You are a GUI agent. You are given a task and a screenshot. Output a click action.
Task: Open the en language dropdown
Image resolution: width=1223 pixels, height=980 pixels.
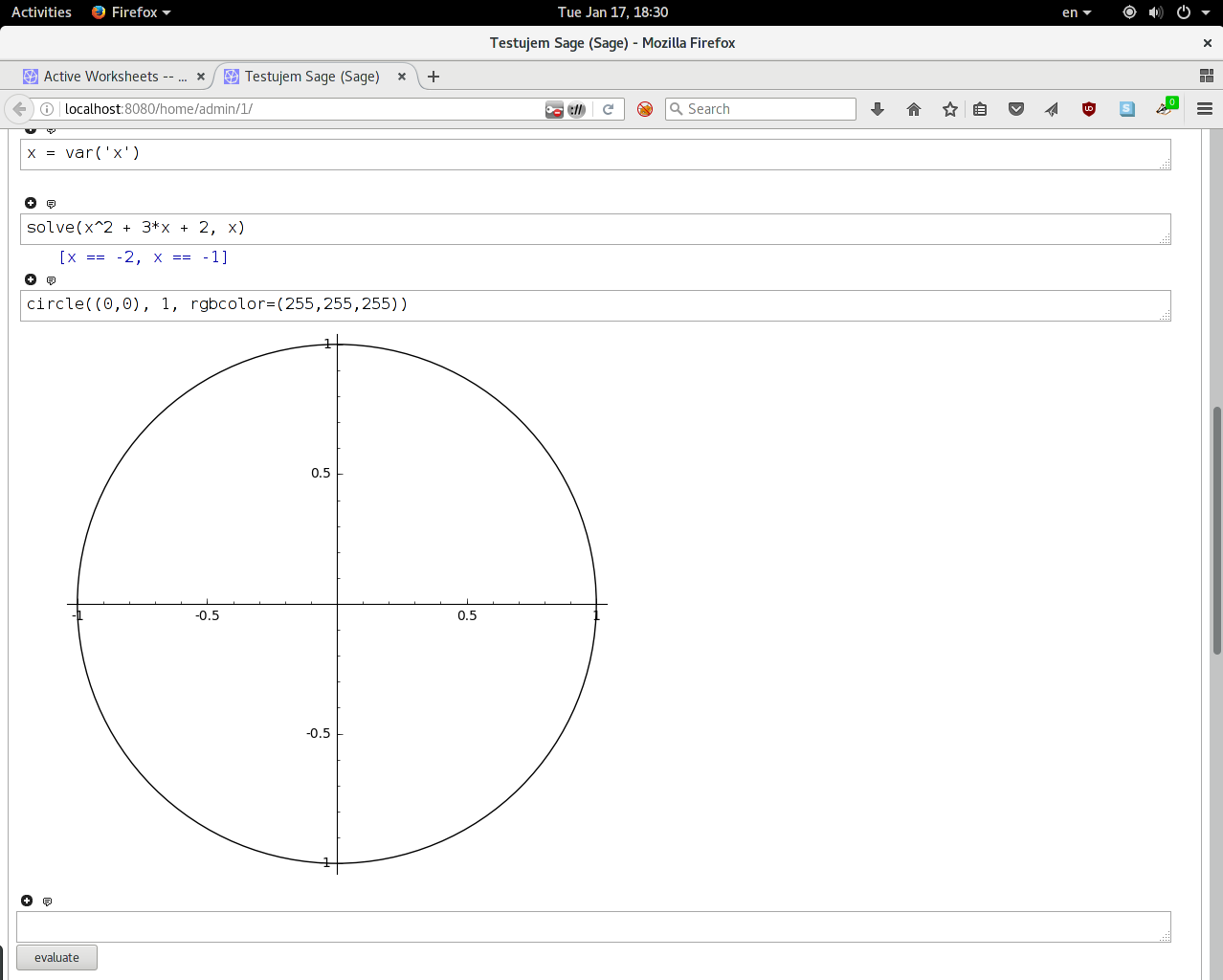(x=1077, y=12)
